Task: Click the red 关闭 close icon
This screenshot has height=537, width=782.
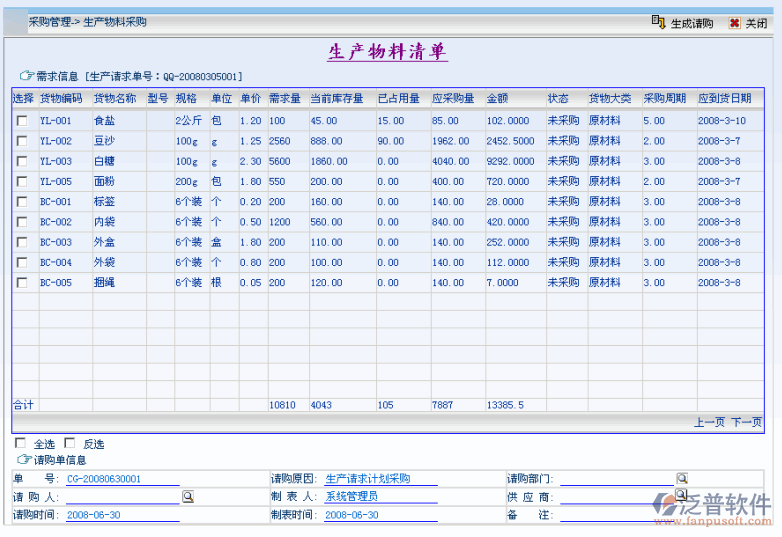Action: (734, 23)
